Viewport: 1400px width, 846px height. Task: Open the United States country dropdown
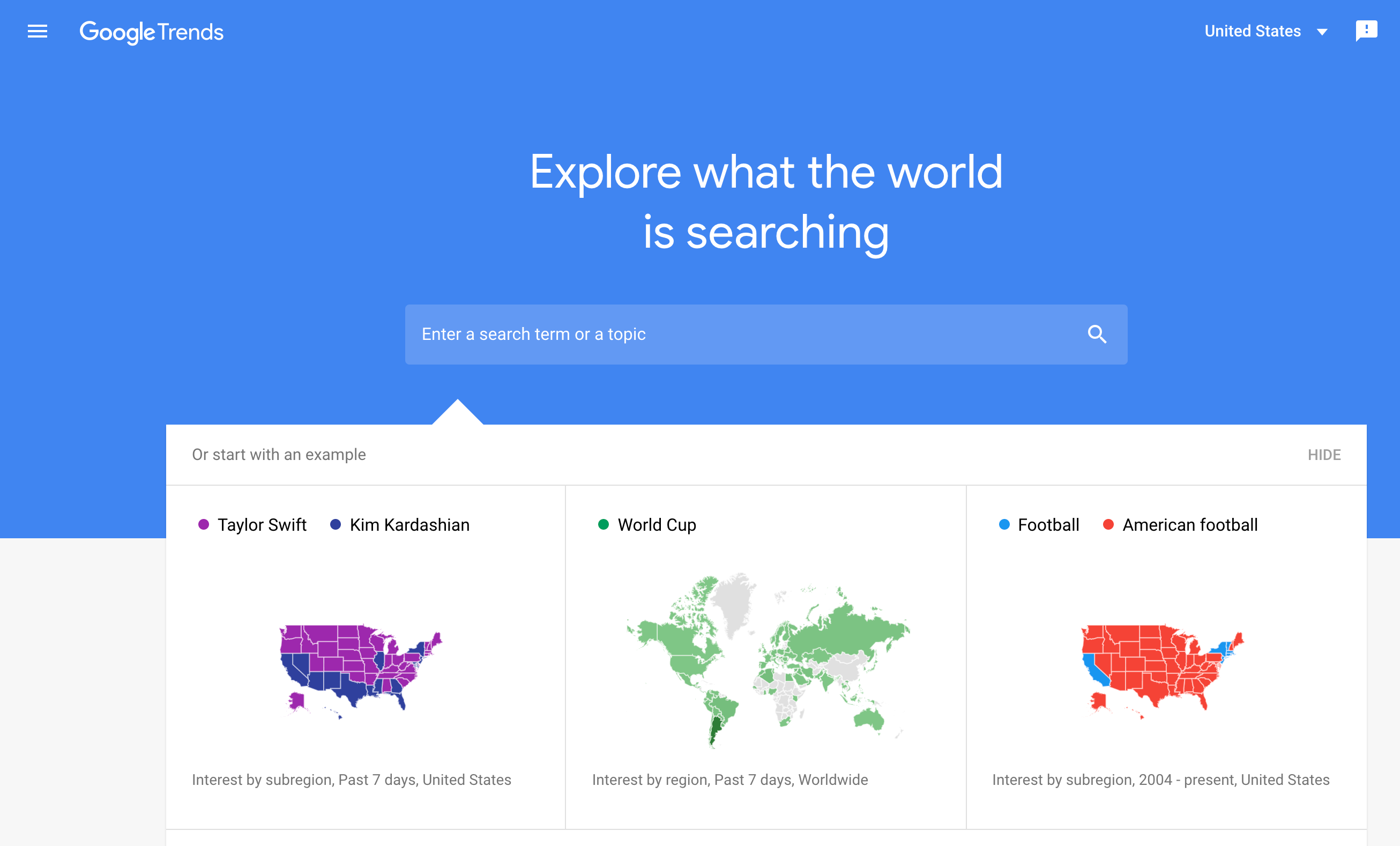1252,31
